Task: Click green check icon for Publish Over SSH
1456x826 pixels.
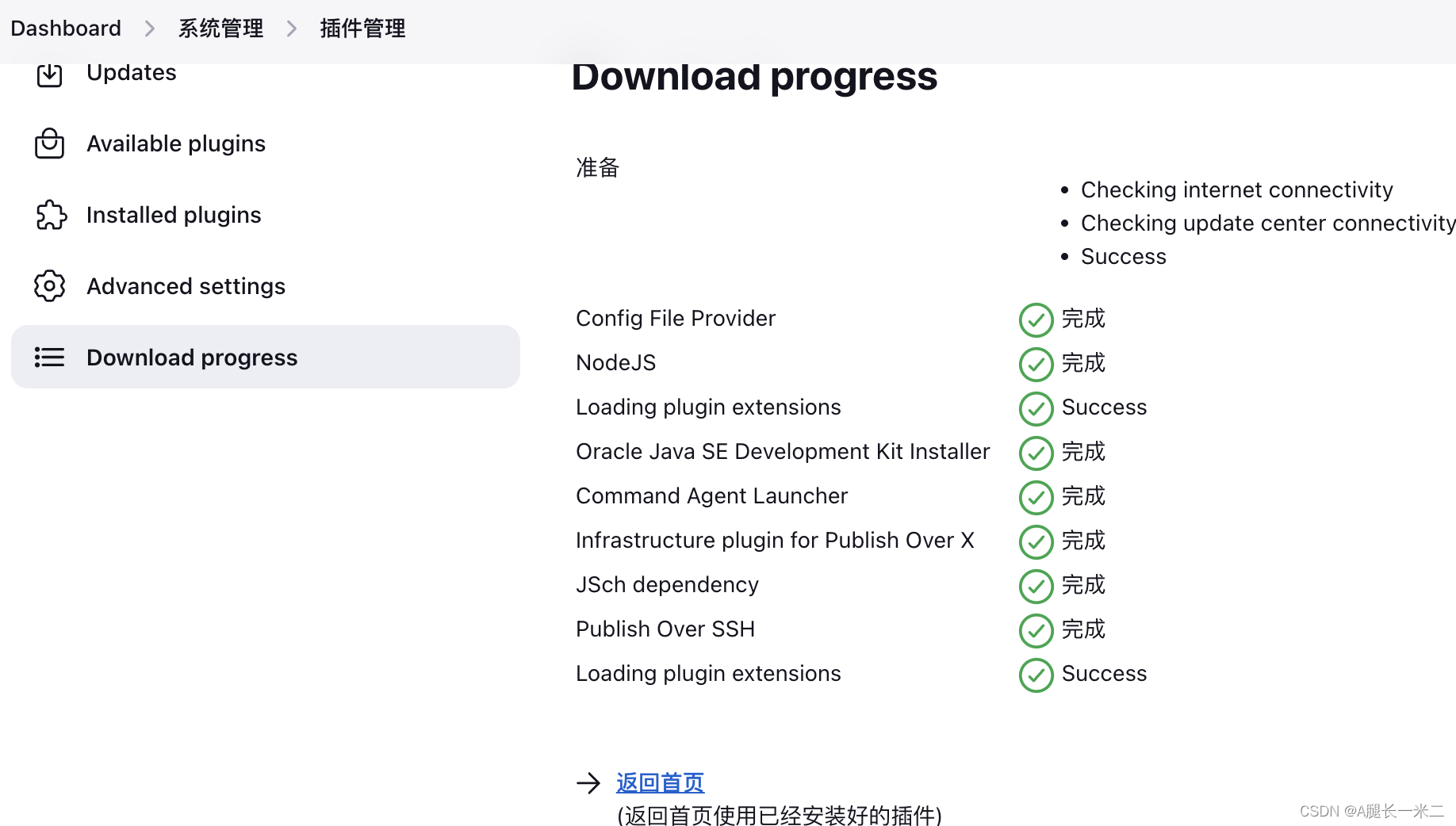Action: pos(1036,630)
